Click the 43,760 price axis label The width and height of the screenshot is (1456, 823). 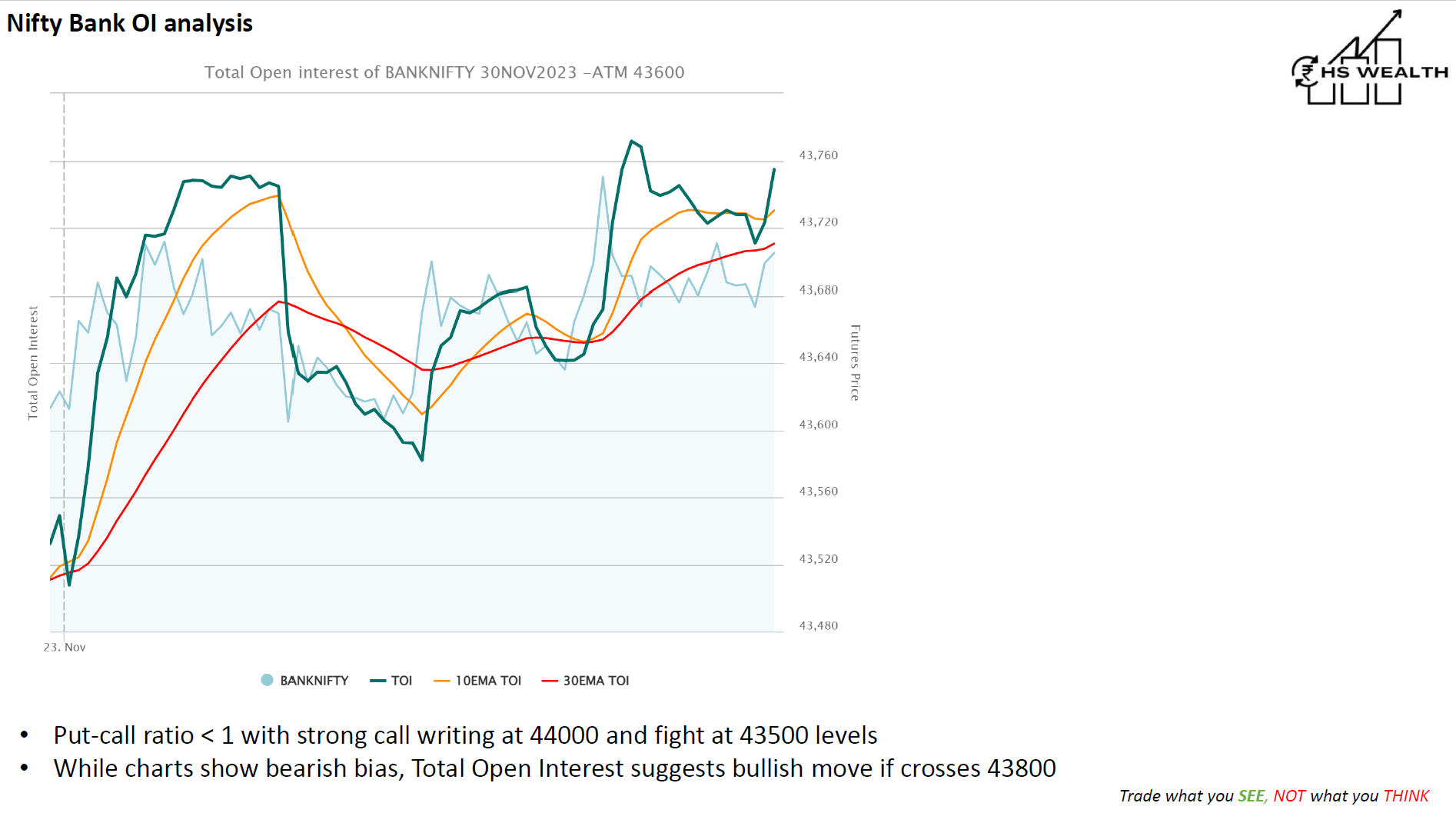(x=819, y=155)
